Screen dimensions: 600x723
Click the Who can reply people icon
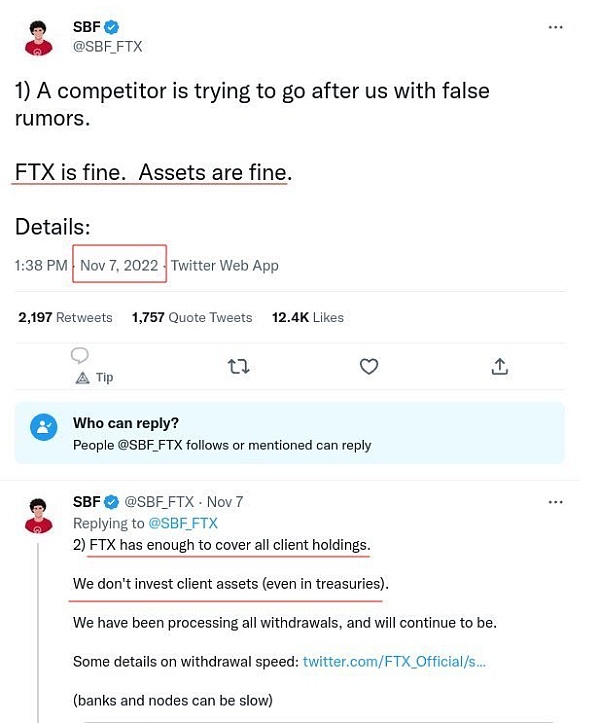[43, 427]
